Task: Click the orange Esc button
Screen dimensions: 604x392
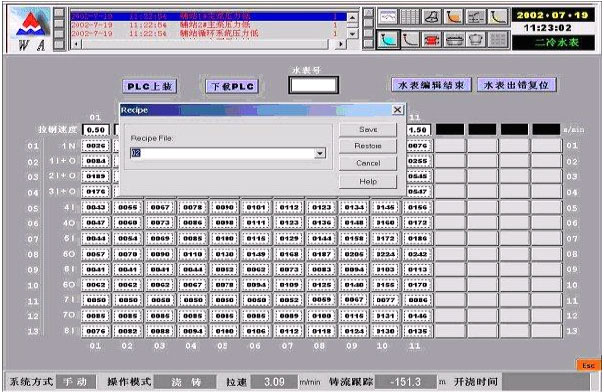Action: coord(588,365)
